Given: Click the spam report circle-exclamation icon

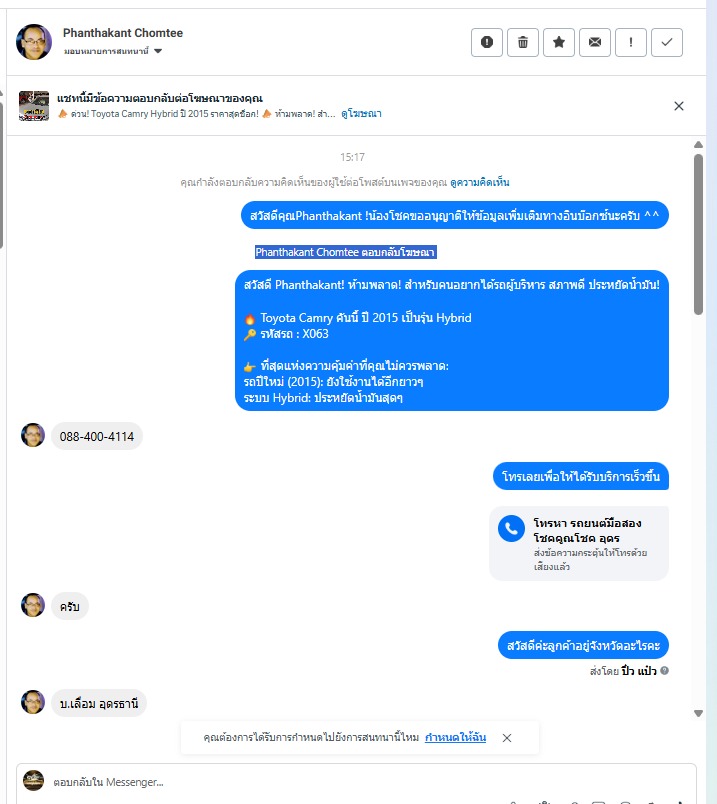Looking at the screenshot, I should click(487, 42).
